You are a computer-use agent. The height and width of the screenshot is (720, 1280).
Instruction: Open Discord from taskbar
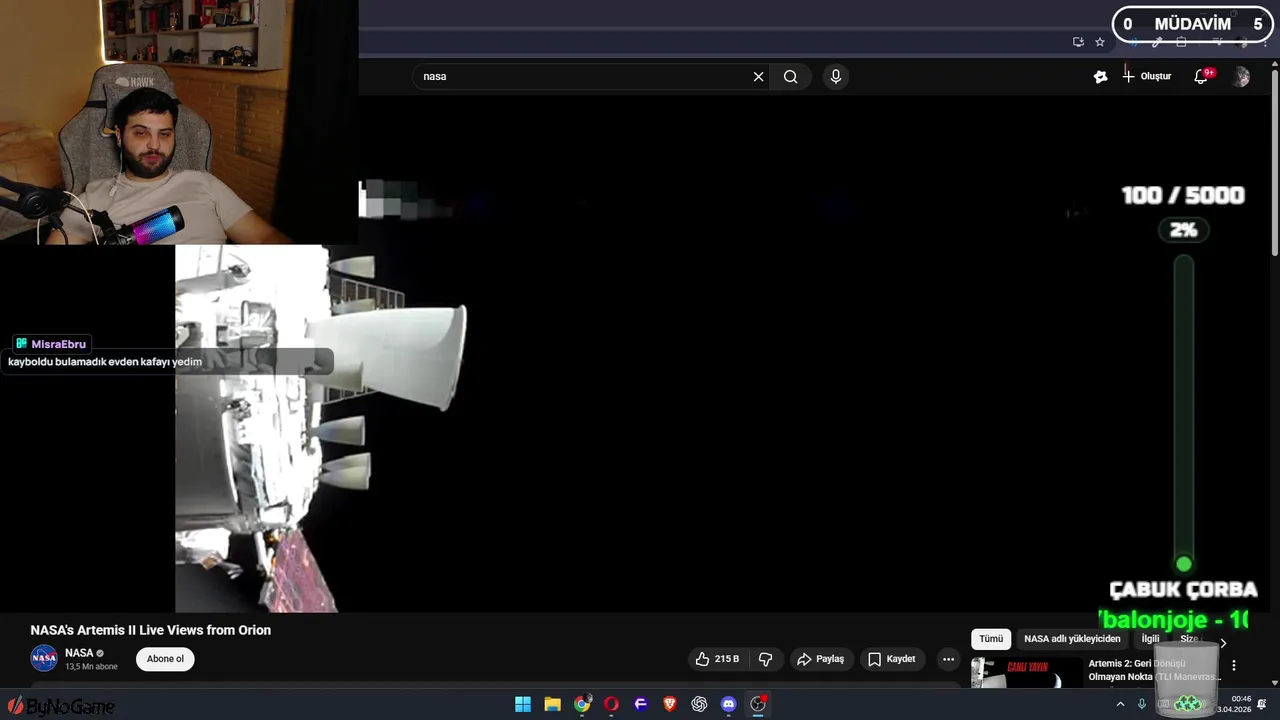pyautogui.click(x=729, y=704)
